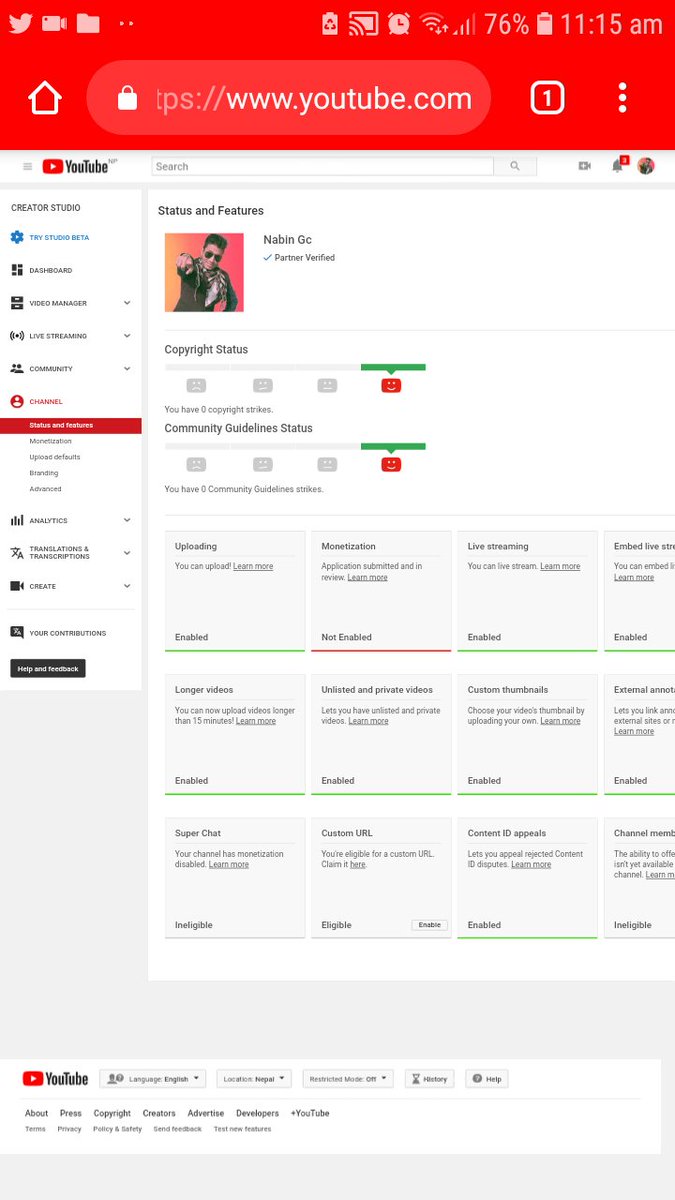
Task: Go to the YouTube home logo in header
Action: pyautogui.click(x=76, y=167)
